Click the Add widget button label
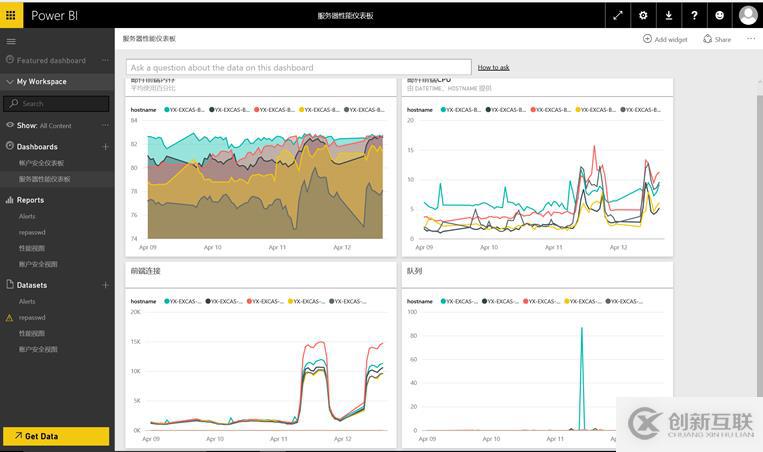Screen dimensions: 763x452 [x=671, y=39]
